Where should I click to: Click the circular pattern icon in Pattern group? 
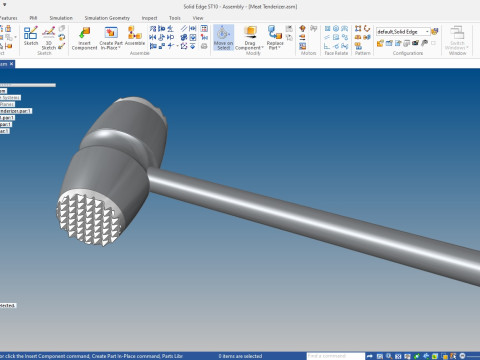point(367,29)
